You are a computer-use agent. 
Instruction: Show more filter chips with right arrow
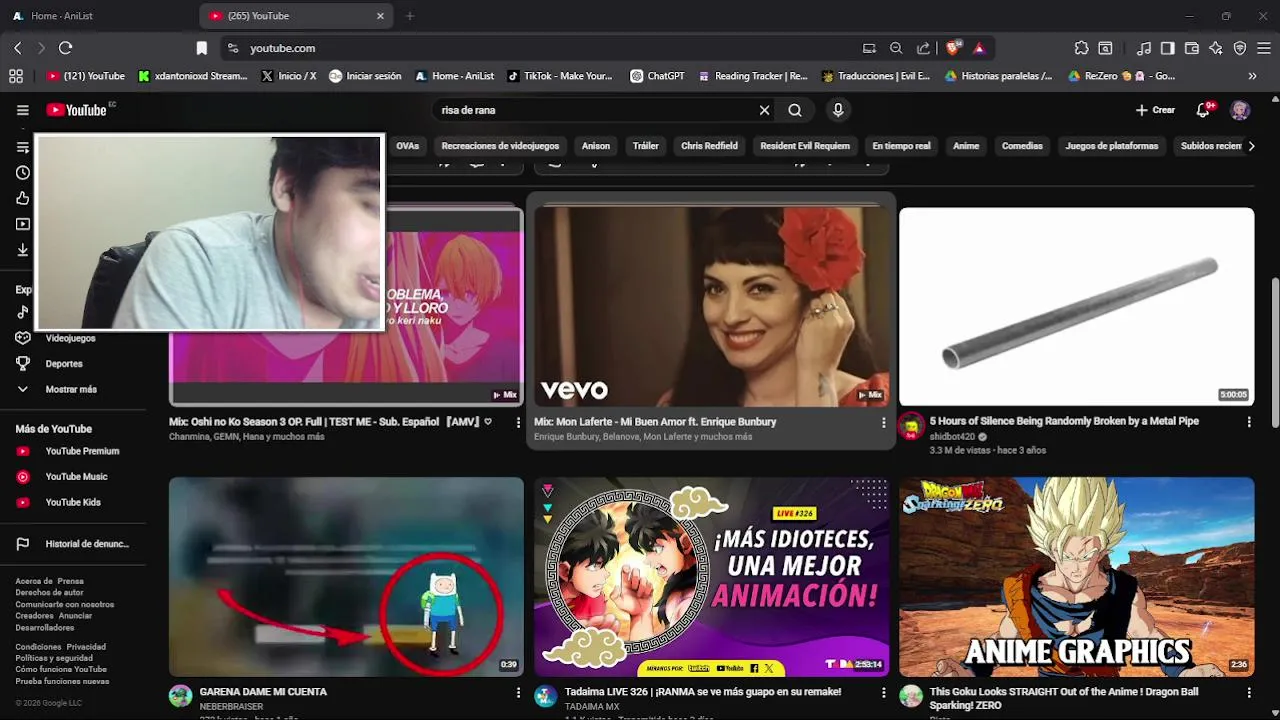pyautogui.click(x=1250, y=146)
